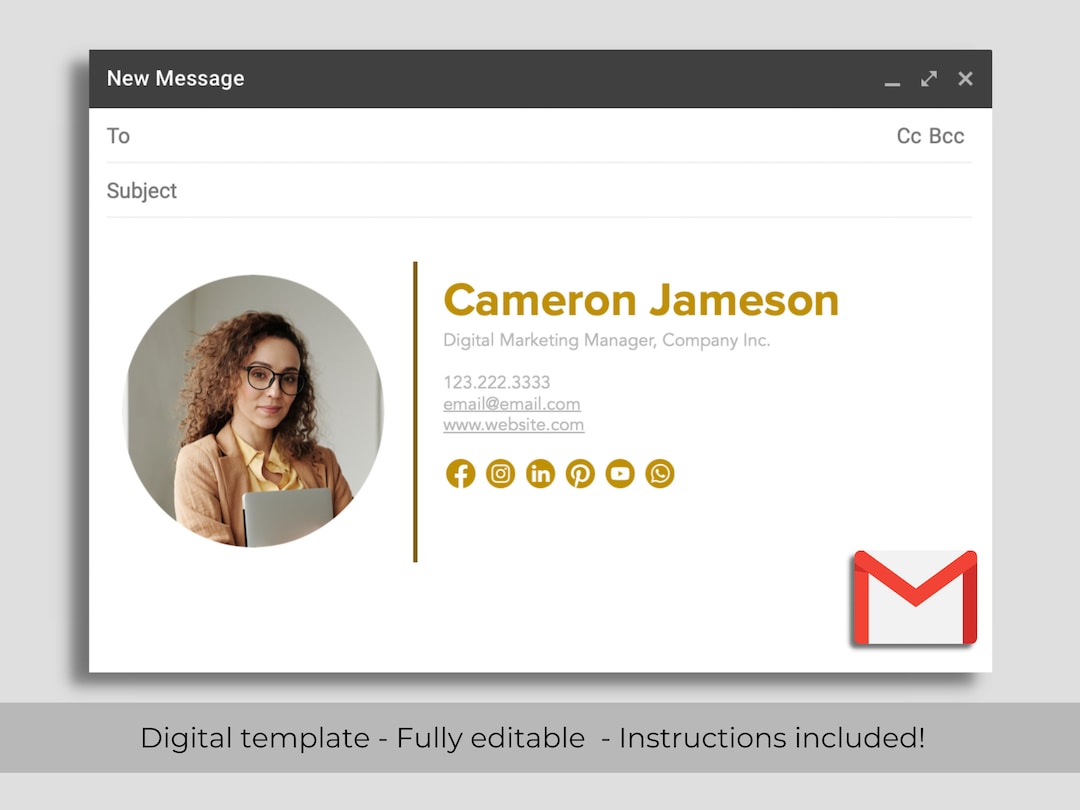Open the YouTube icon
1080x810 pixels.
pos(620,474)
